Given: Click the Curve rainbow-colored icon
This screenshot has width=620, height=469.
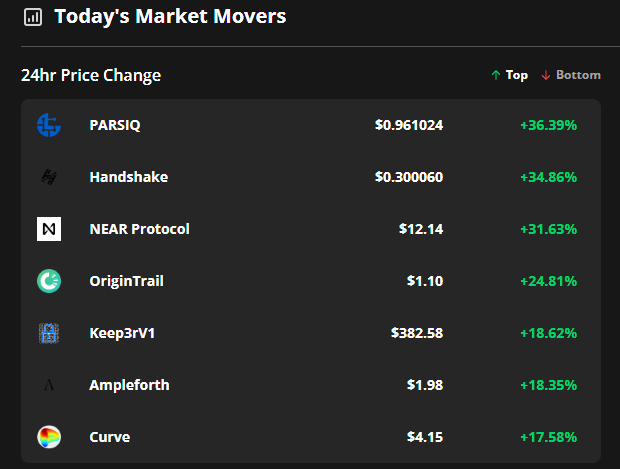Looking at the screenshot, I should [49, 437].
